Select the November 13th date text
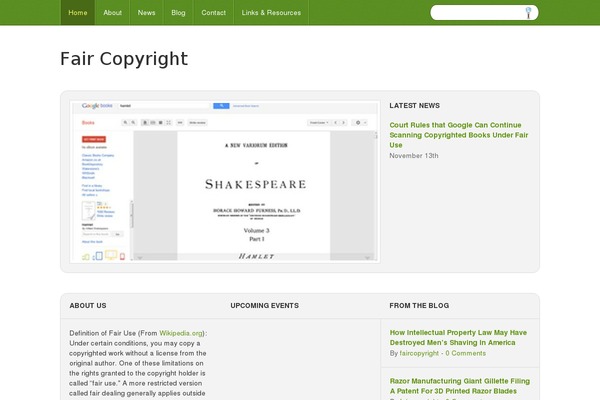This screenshot has width=600, height=400. point(414,156)
